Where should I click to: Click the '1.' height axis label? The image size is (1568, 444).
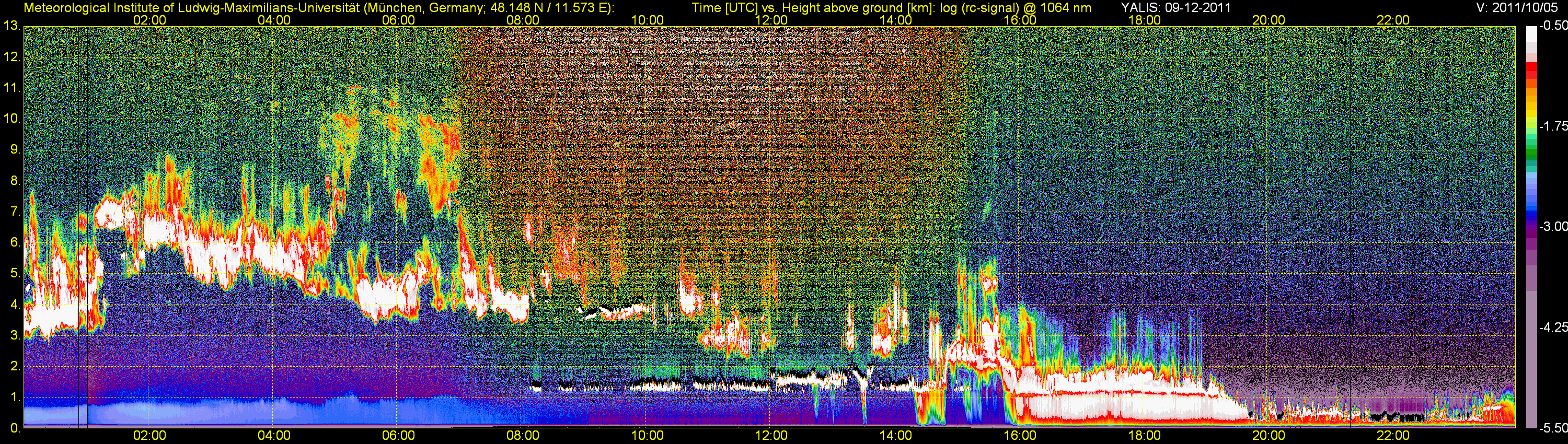[x=15, y=397]
